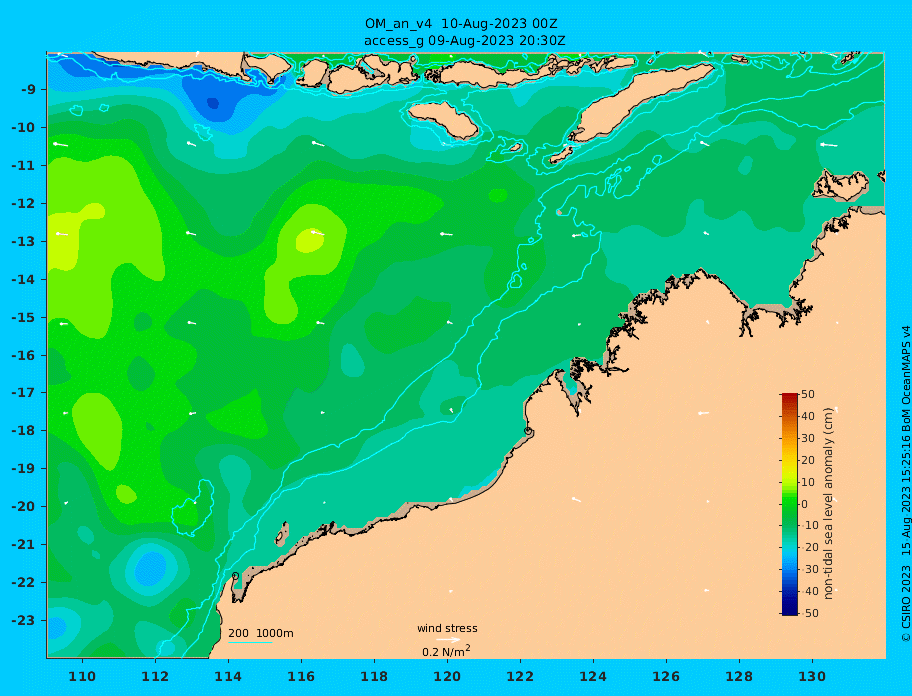The image size is (912, 696).
Task: Click the latitude label -17
Action: [23, 393]
